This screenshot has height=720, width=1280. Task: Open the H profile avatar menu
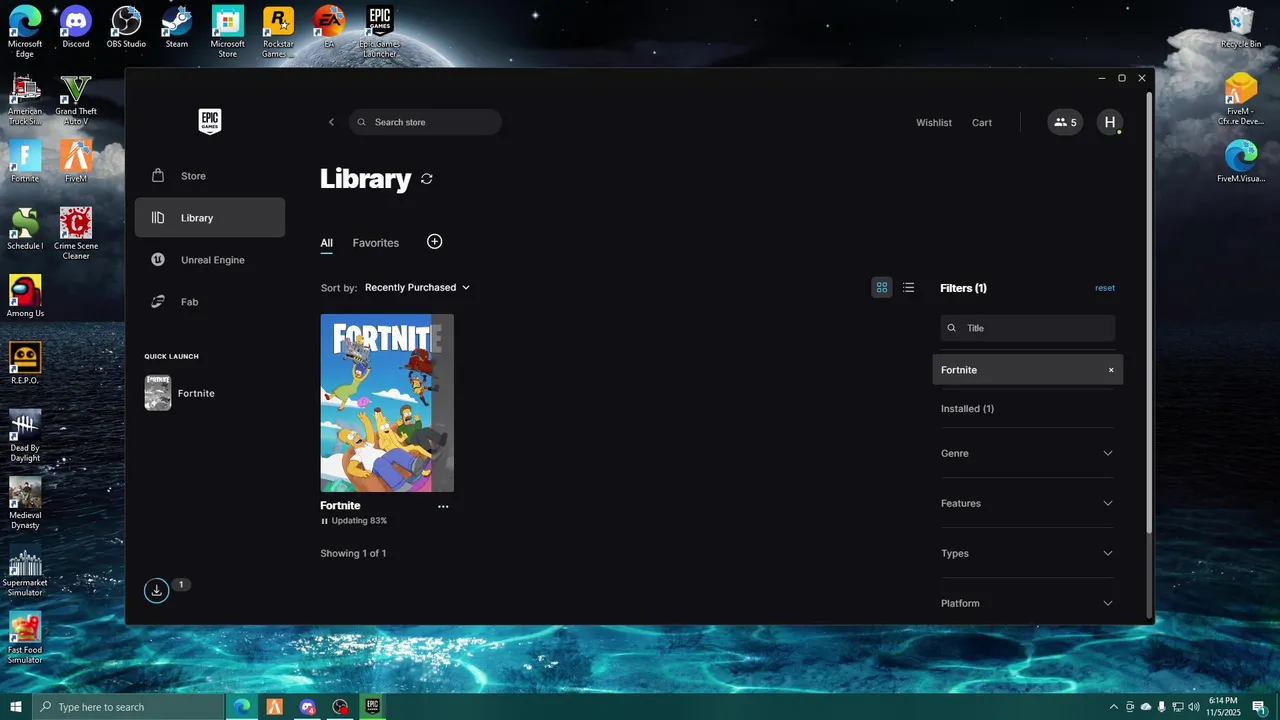(x=1109, y=122)
